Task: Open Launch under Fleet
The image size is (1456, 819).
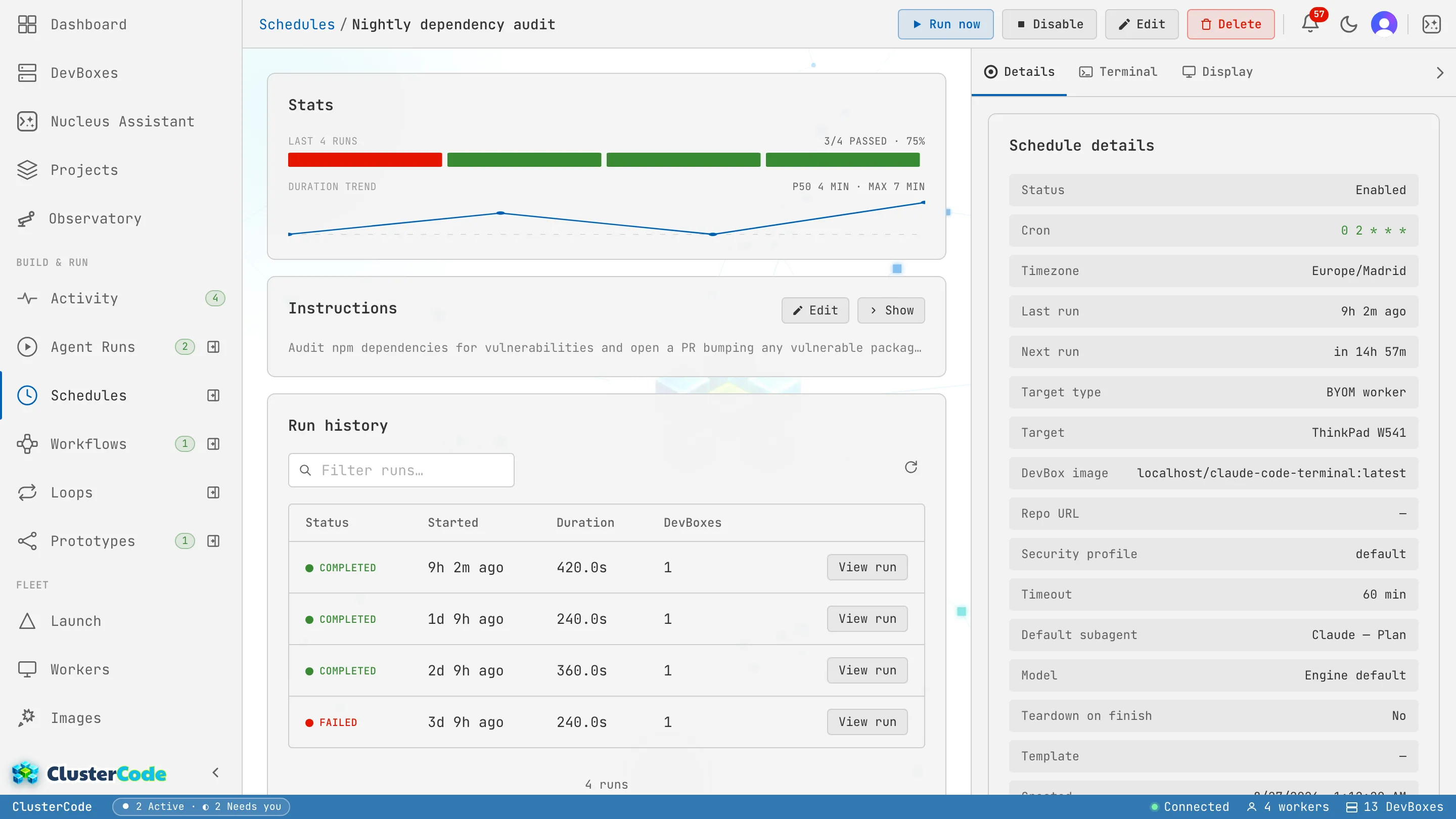Action: (121, 621)
